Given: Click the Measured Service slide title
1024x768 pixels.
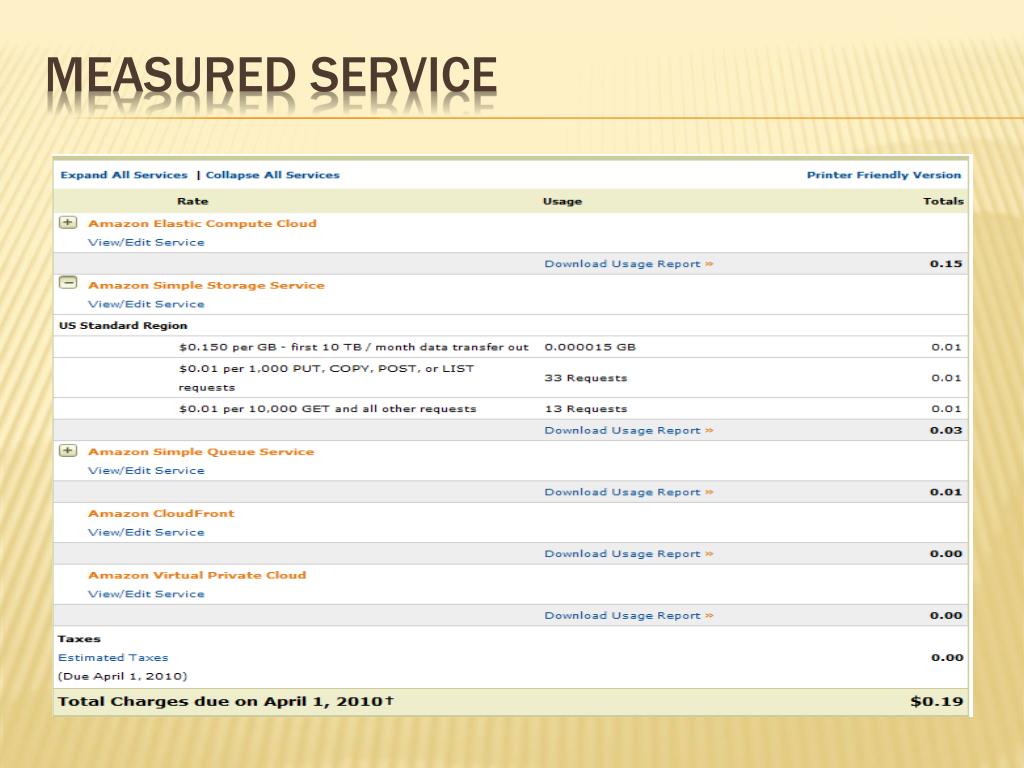Looking at the screenshot, I should [x=272, y=75].
